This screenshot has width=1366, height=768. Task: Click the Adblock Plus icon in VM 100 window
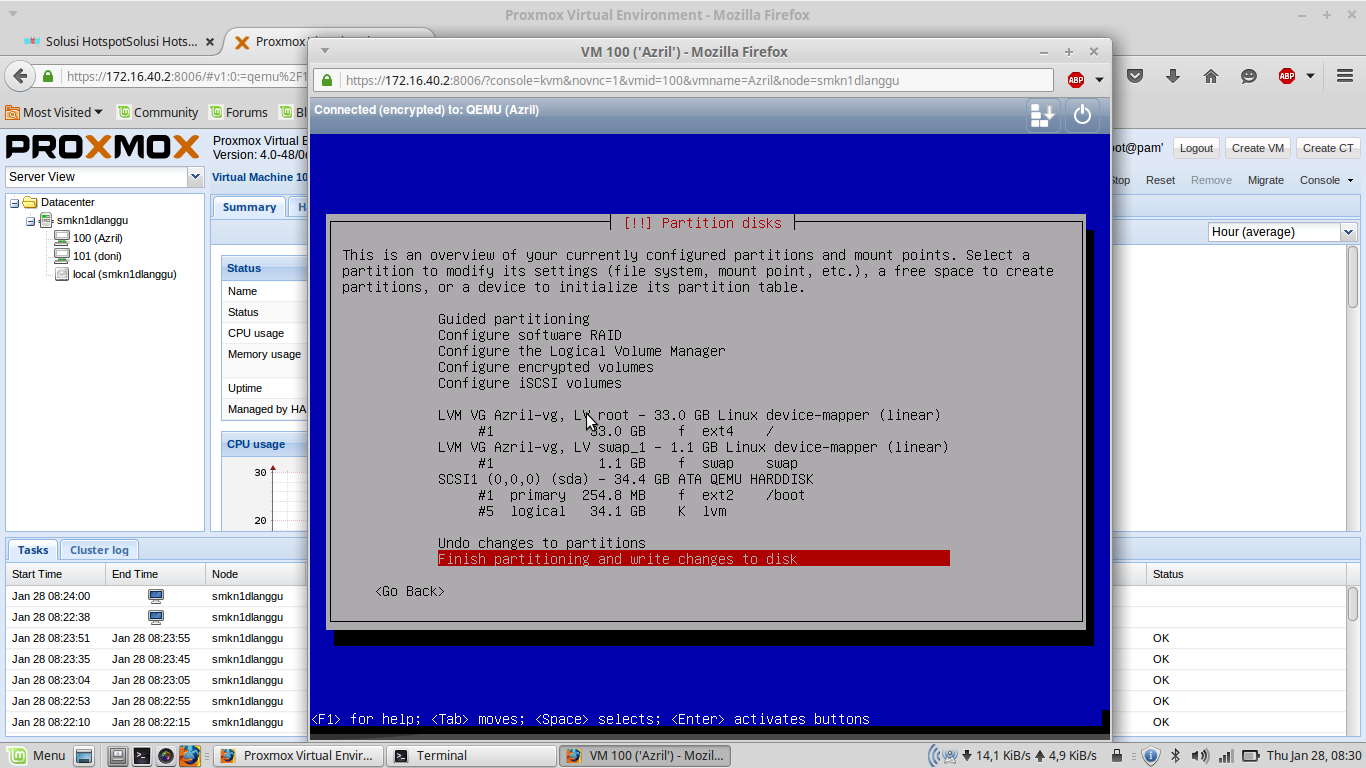point(1076,80)
